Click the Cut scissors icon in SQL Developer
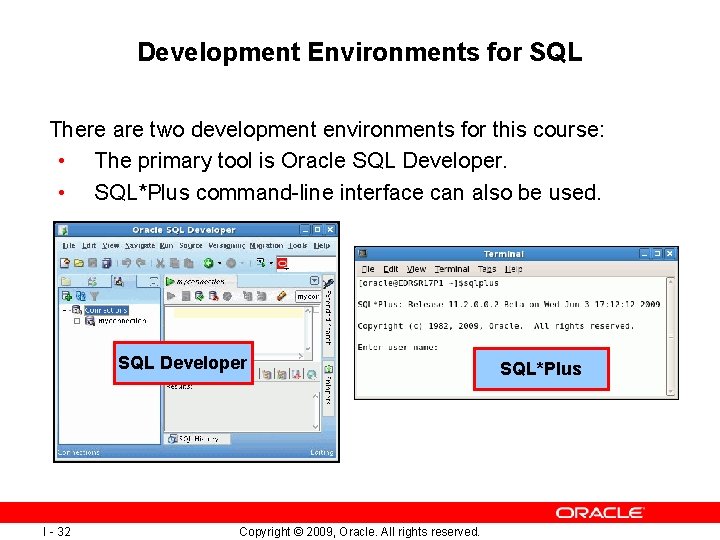The height and width of the screenshot is (540, 720). point(160,263)
